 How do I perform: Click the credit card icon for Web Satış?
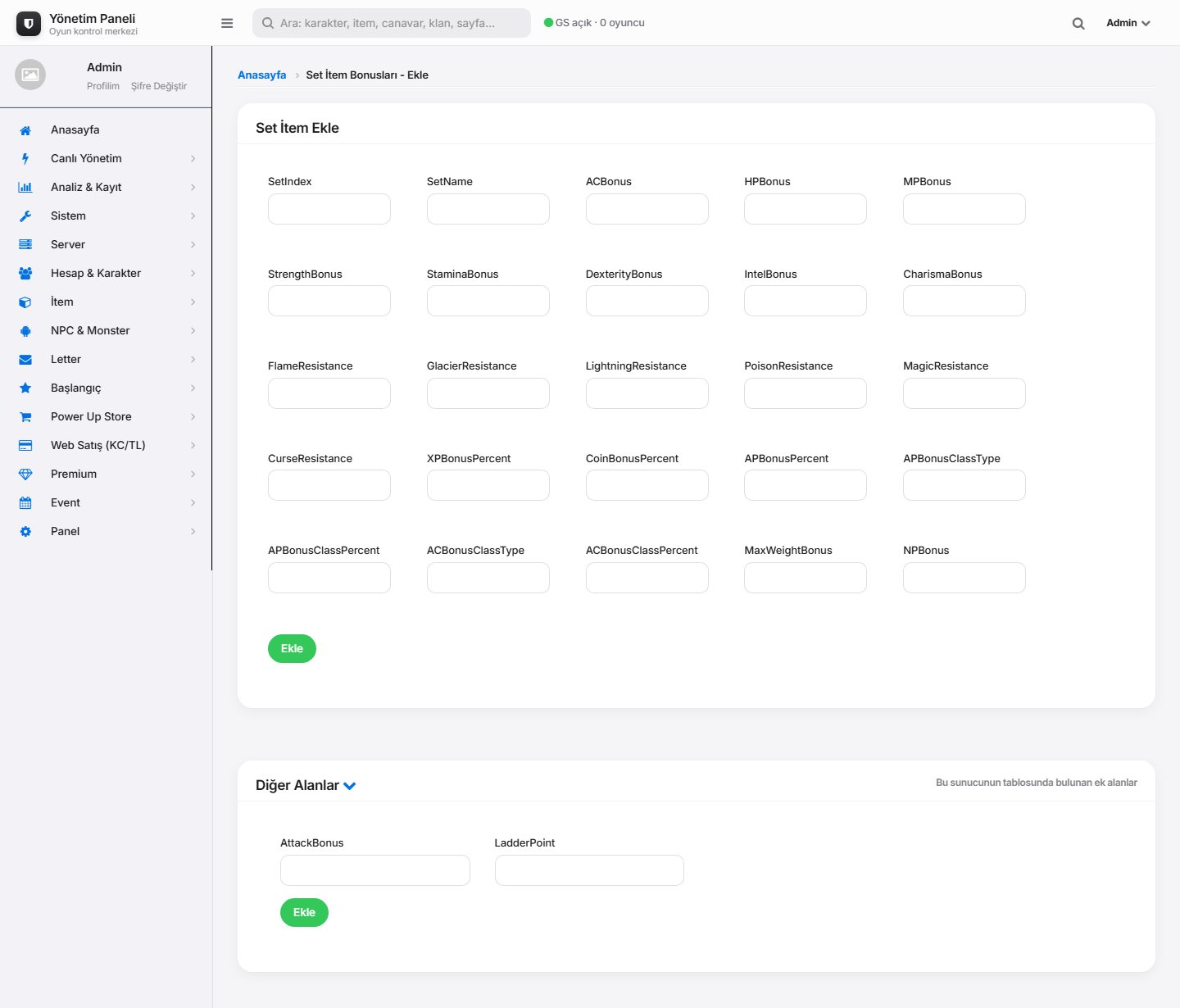[25, 446]
